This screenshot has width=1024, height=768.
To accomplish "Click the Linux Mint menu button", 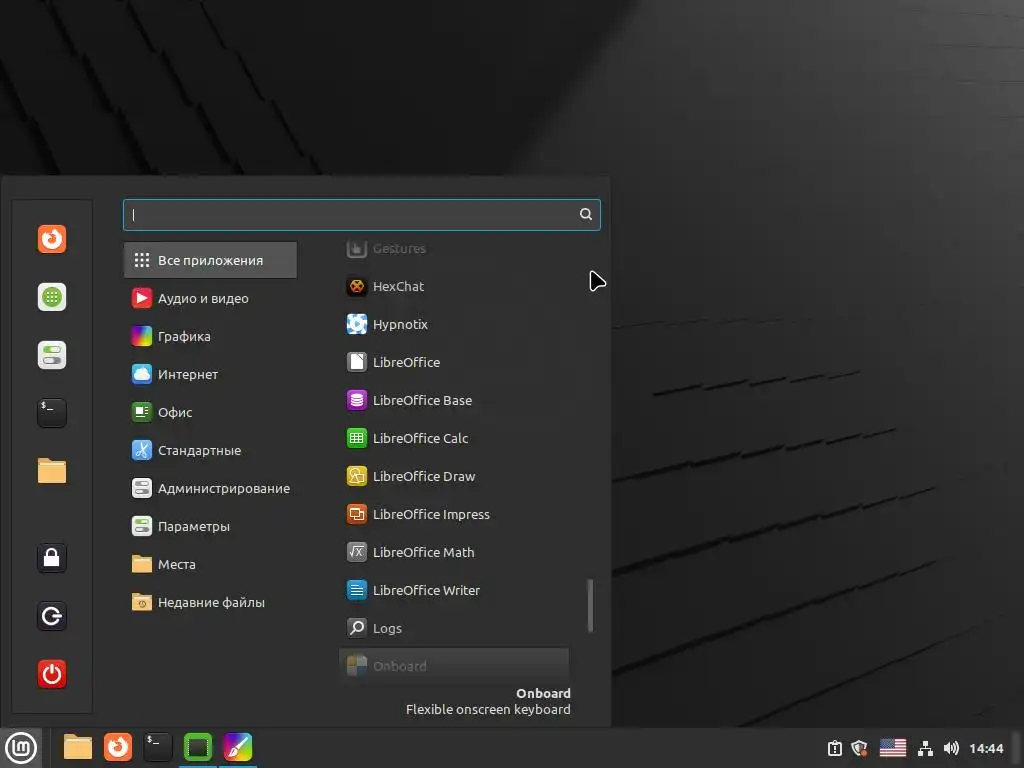I will tap(21, 748).
